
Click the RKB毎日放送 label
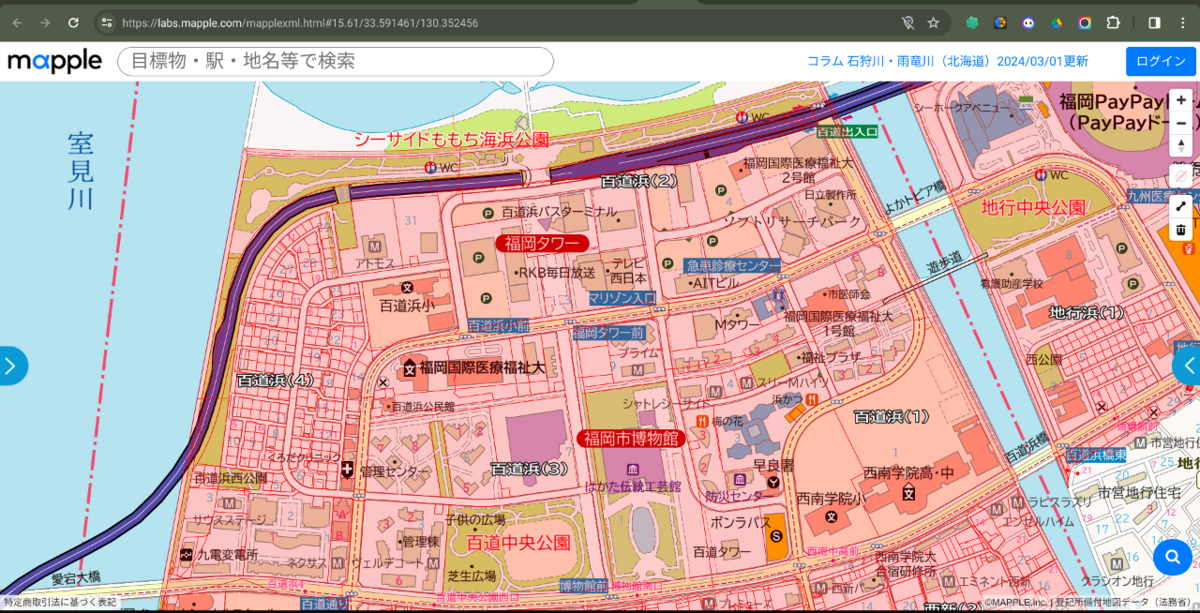(558, 272)
